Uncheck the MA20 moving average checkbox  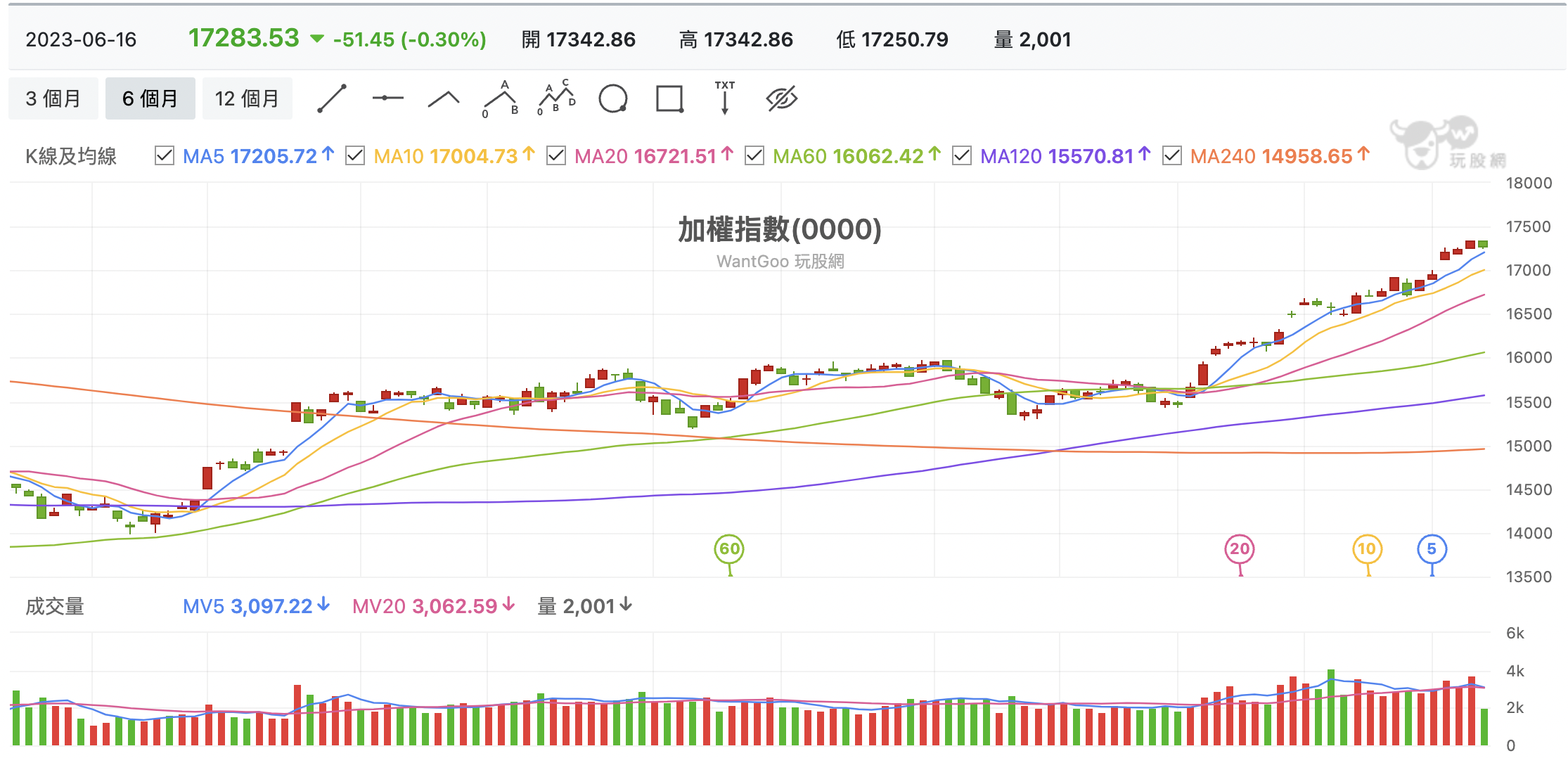(x=556, y=155)
